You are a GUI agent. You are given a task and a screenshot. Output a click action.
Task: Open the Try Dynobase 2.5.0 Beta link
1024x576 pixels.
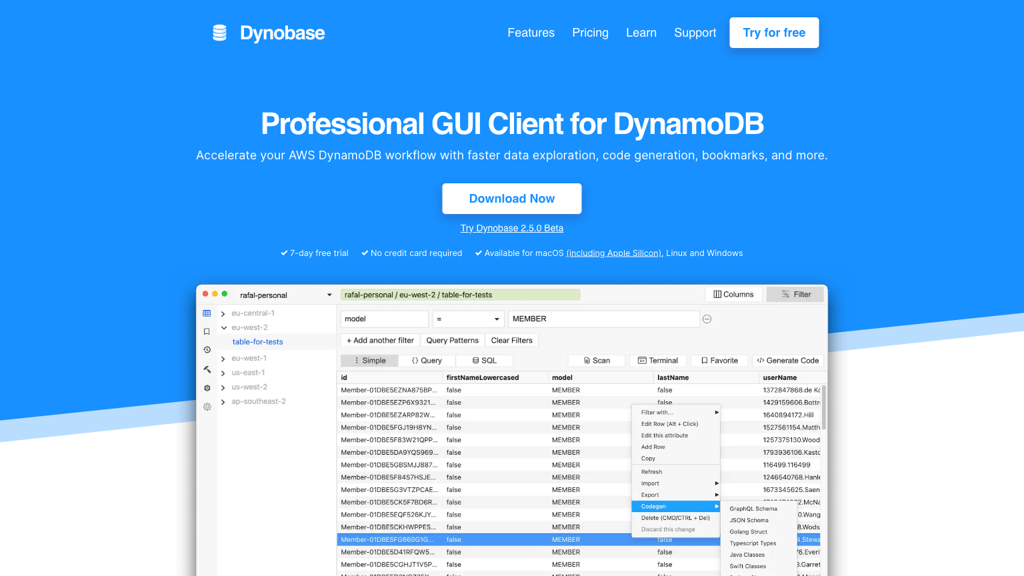(511, 228)
